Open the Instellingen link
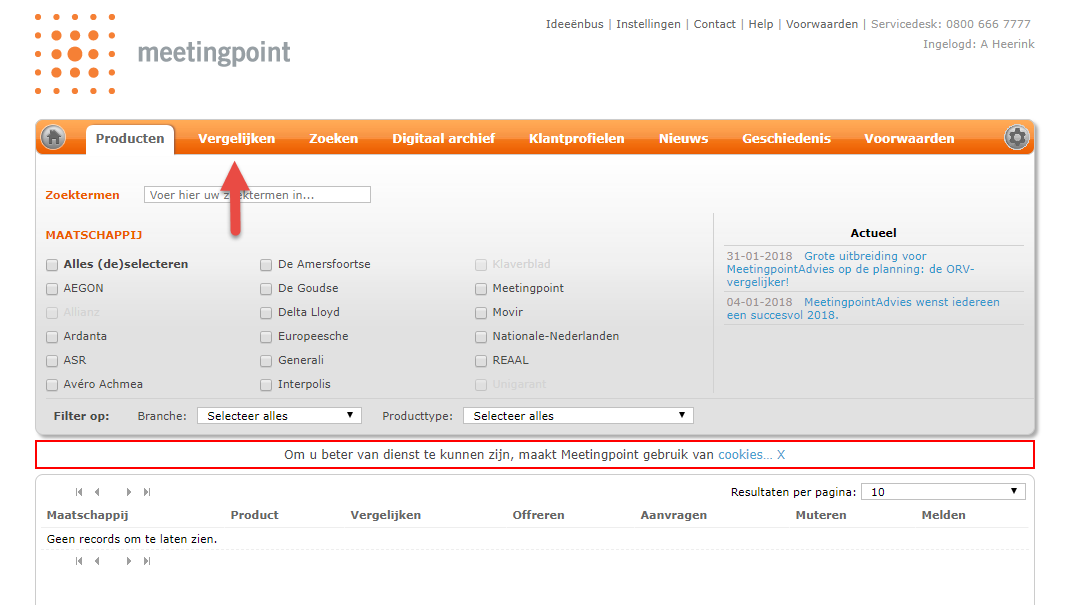1073x605 pixels. coord(648,24)
